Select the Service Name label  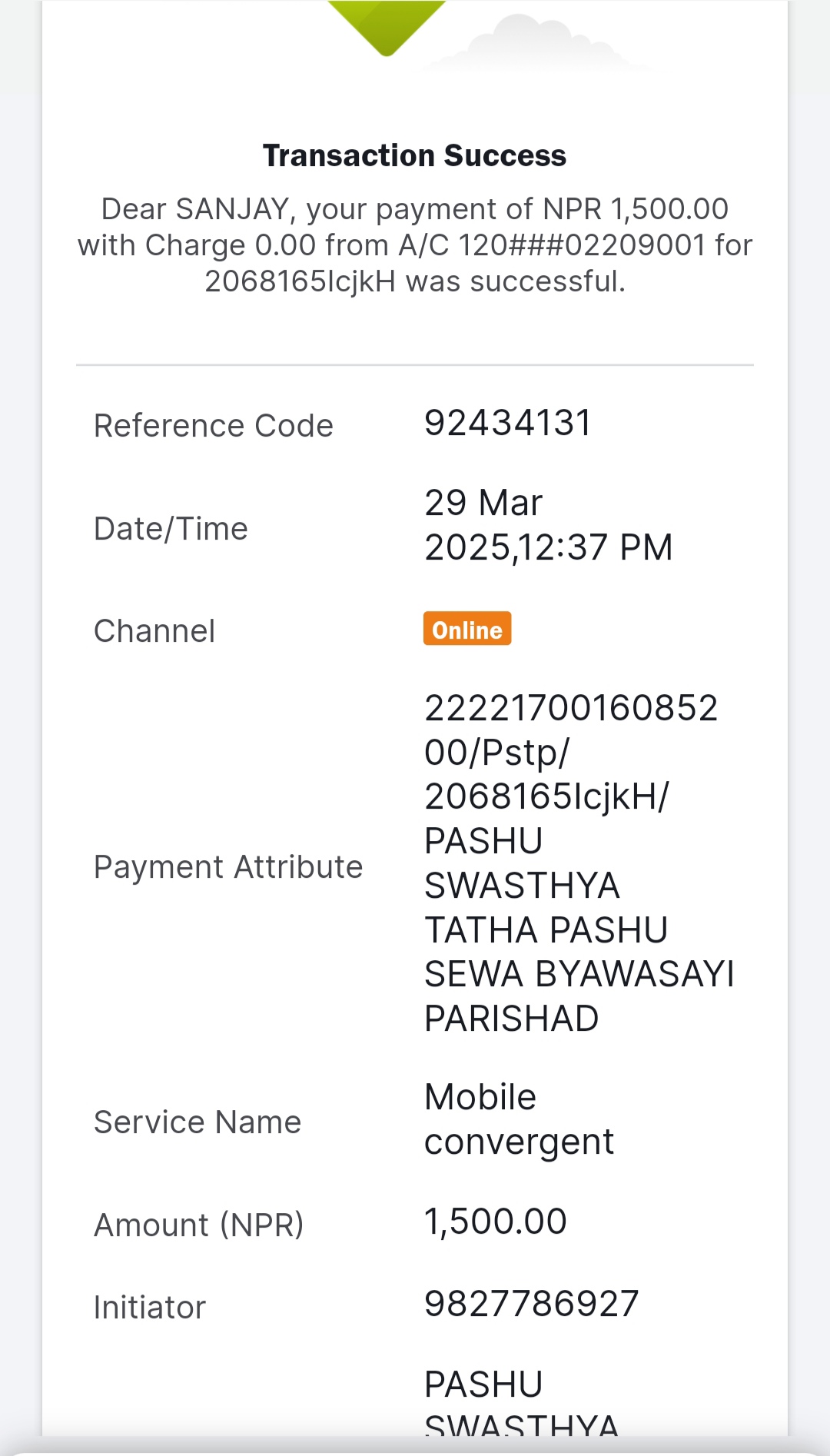(198, 1122)
